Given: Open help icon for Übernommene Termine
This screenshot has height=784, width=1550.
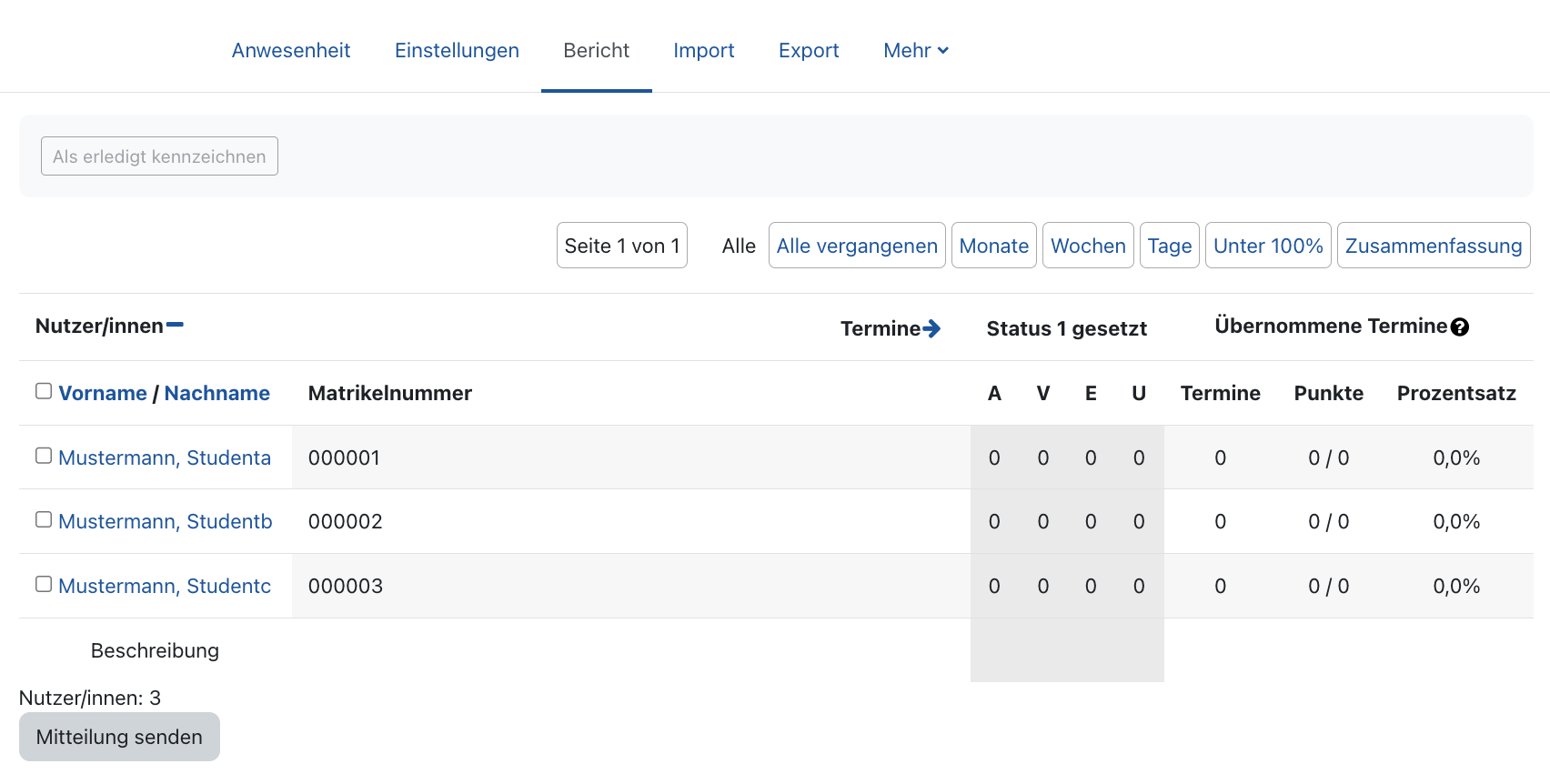Looking at the screenshot, I should pyautogui.click(x=1460, y=327).
